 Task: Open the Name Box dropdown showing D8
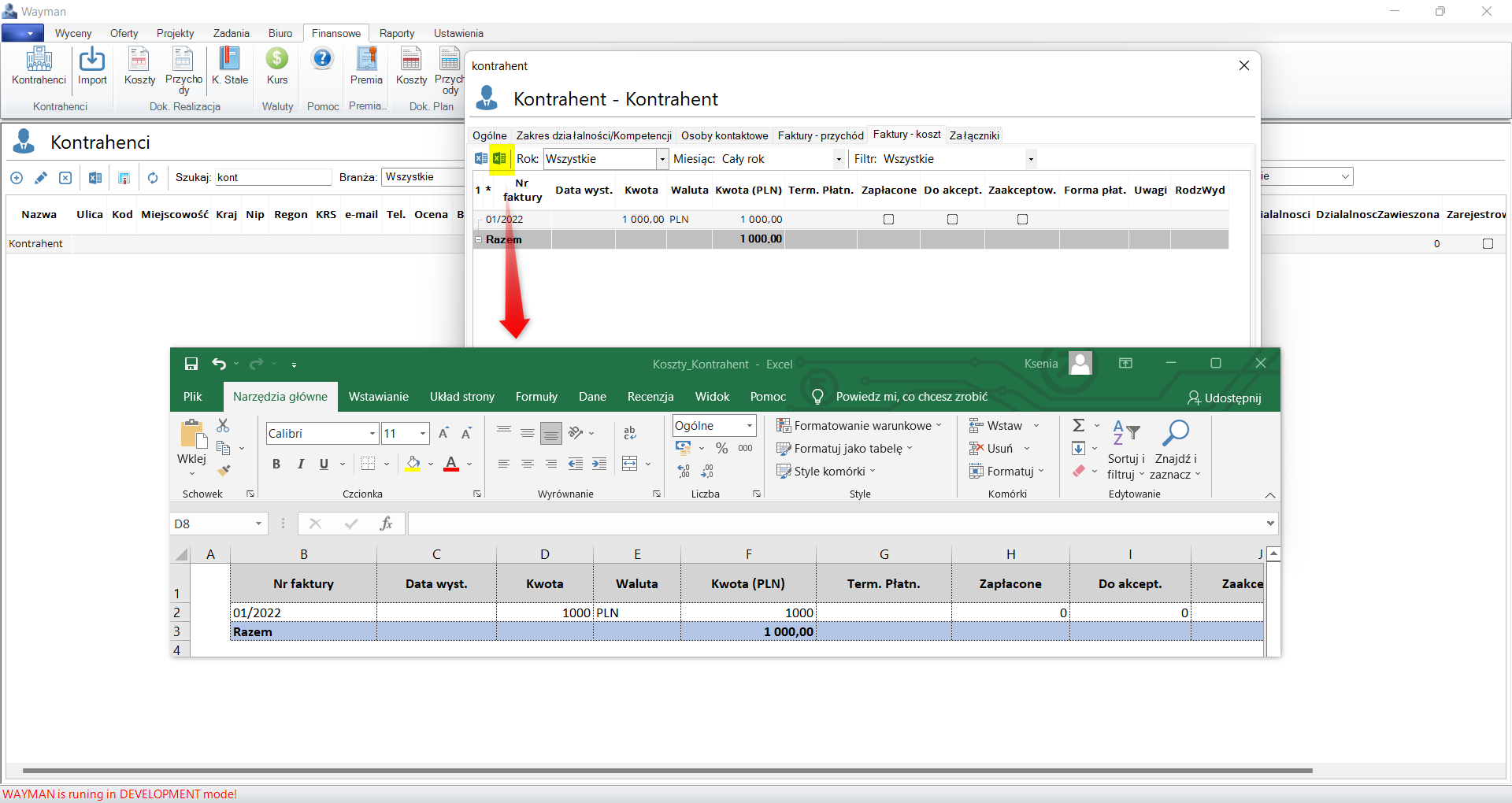click(258, 524)
